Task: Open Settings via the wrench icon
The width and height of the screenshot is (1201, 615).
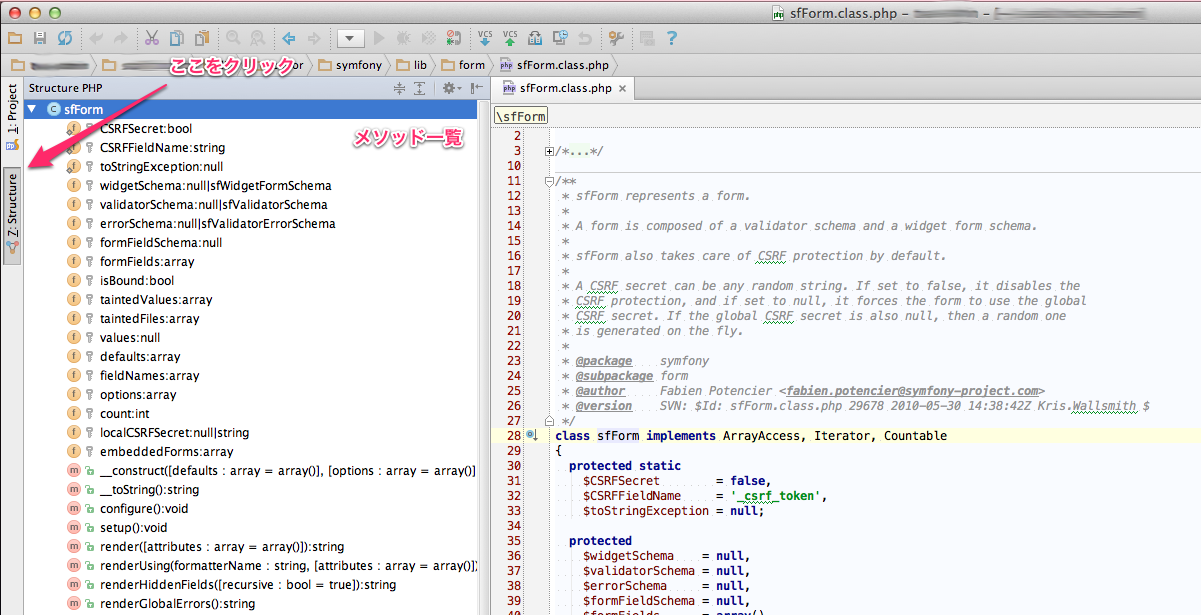Action: [x=616, y=39]
